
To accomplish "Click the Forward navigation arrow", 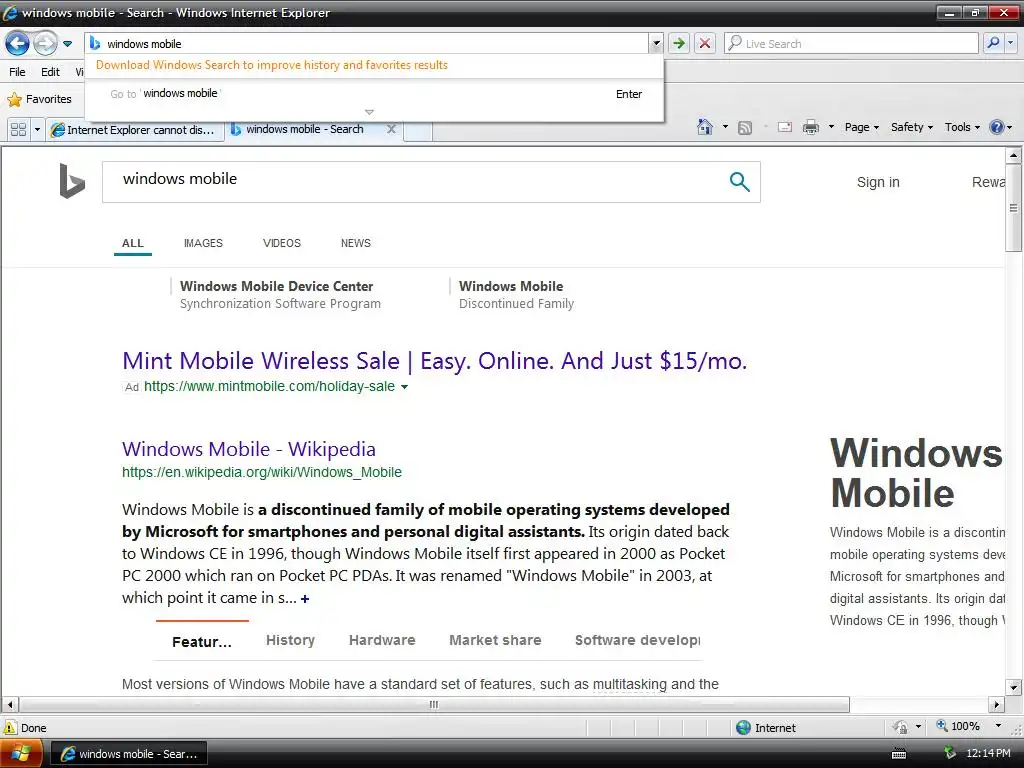I will (45, 44).
